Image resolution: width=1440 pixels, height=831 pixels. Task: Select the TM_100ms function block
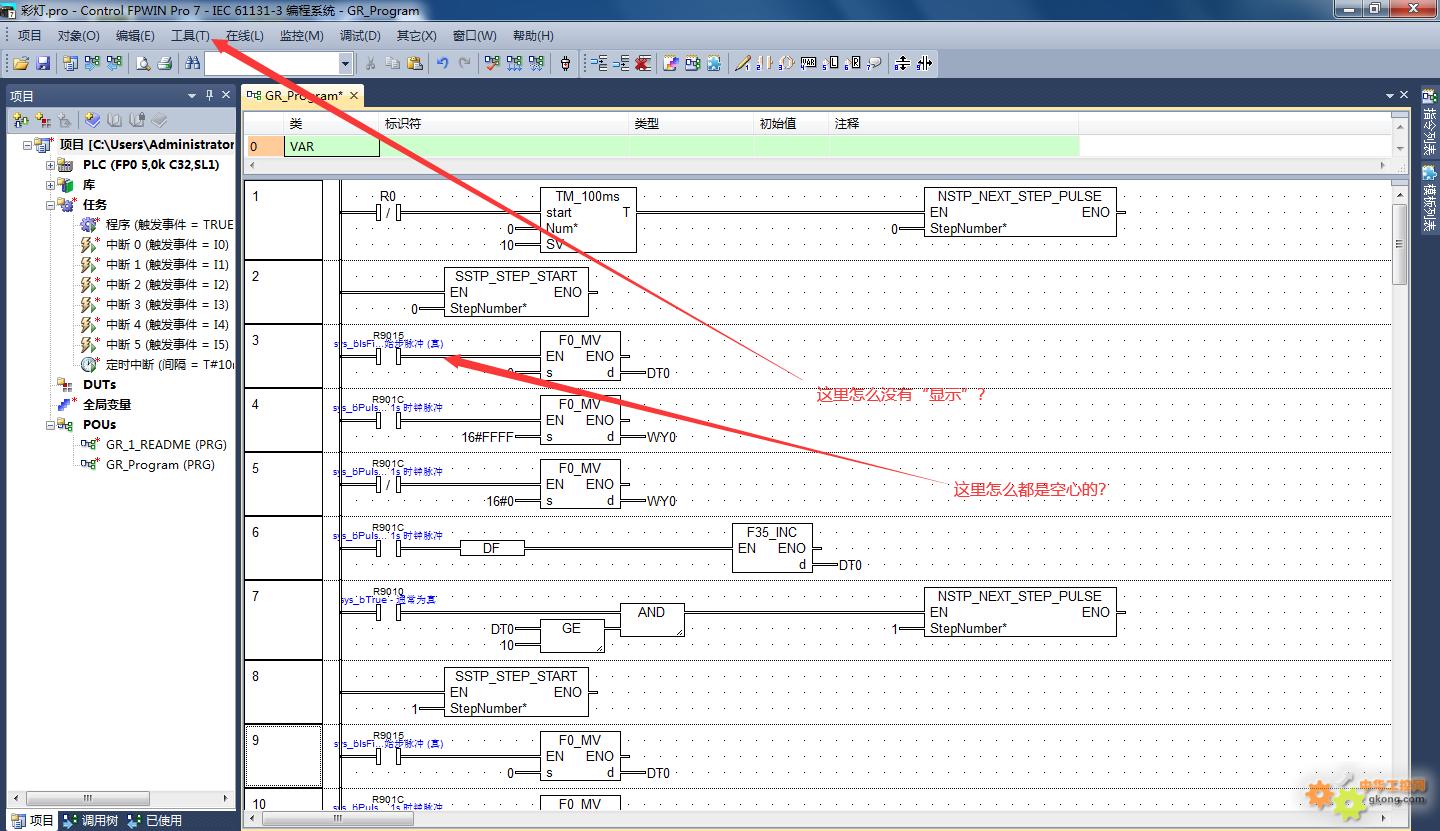(x=588, y=220)
